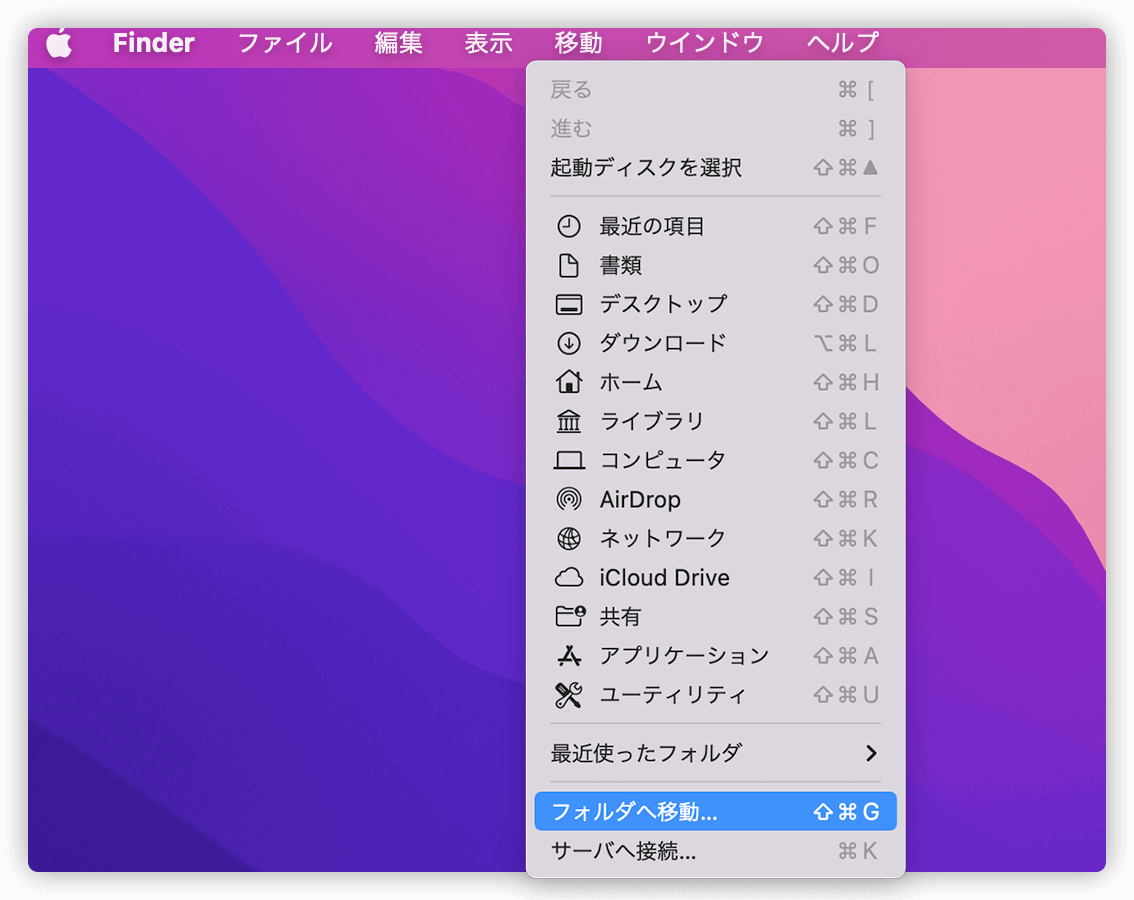Select ユーティリティ text in the menu
The height and width of the screenshot is (900, 1134).
click(673, 695)
